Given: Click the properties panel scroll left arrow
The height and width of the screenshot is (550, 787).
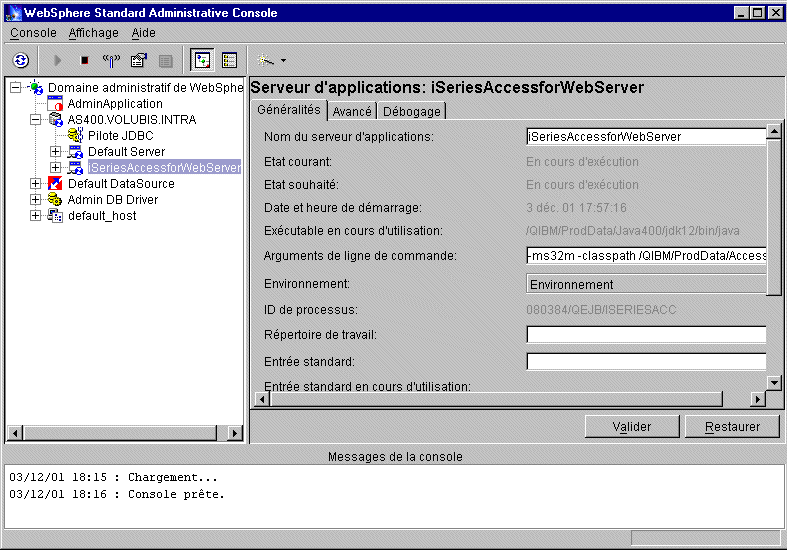Looking at the screenshot, I should pos(262,399).
